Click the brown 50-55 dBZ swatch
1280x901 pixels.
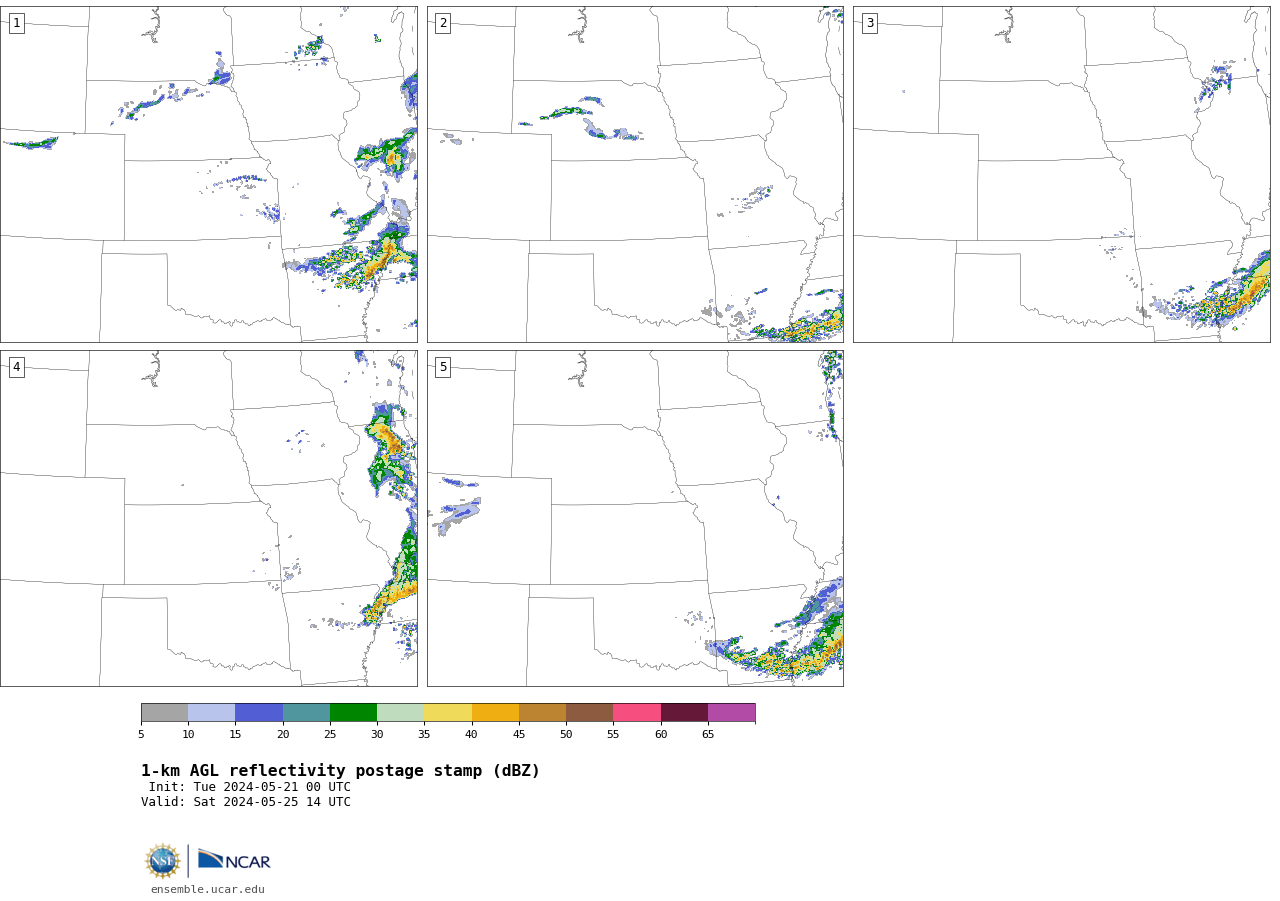click(x=589, y=713)
